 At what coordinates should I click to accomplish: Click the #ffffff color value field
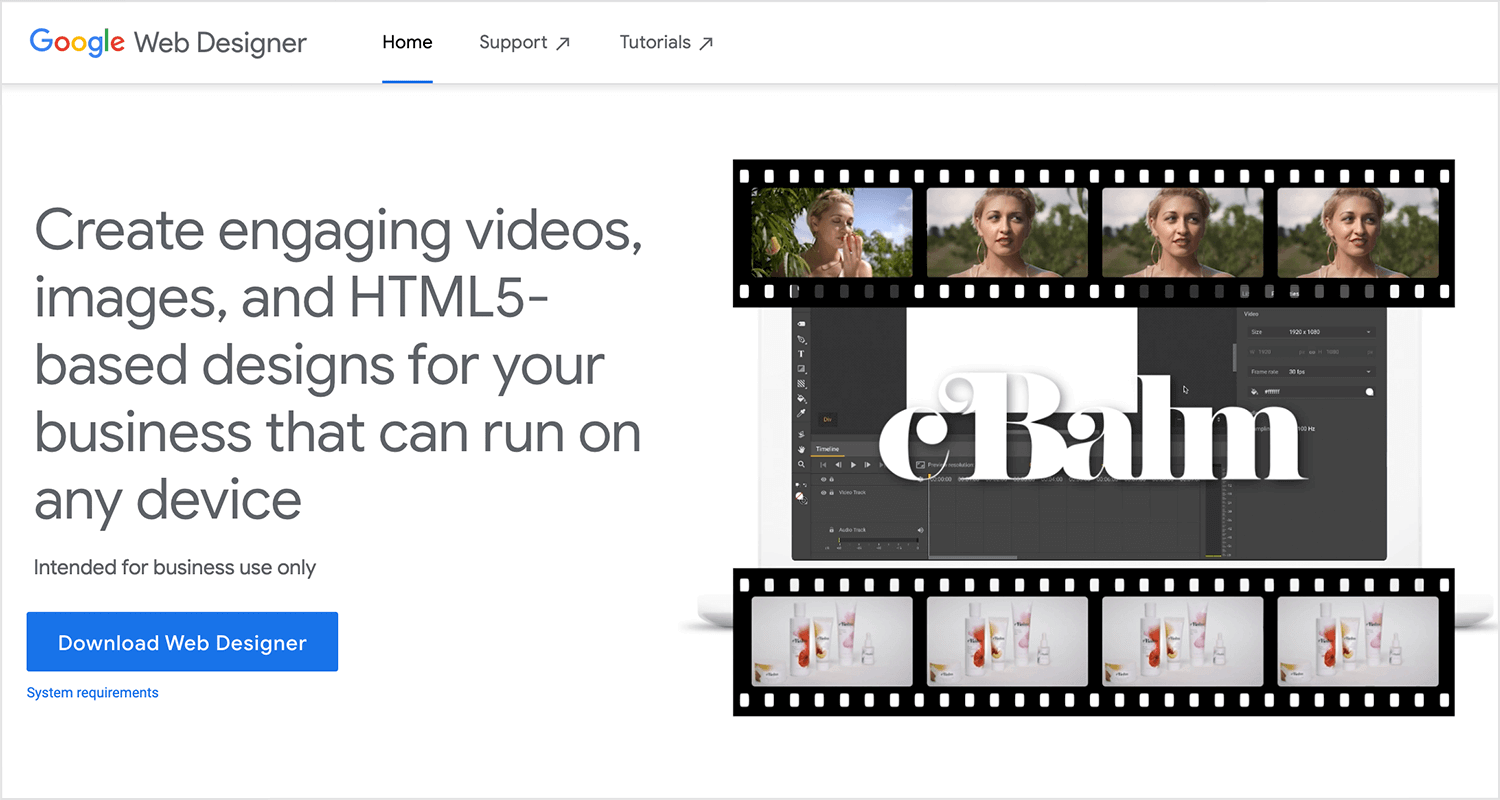click(x=1311, y=392)
